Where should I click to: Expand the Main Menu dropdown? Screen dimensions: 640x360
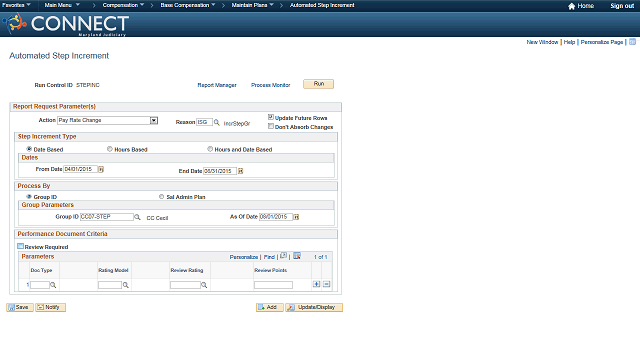pos(62,5)
